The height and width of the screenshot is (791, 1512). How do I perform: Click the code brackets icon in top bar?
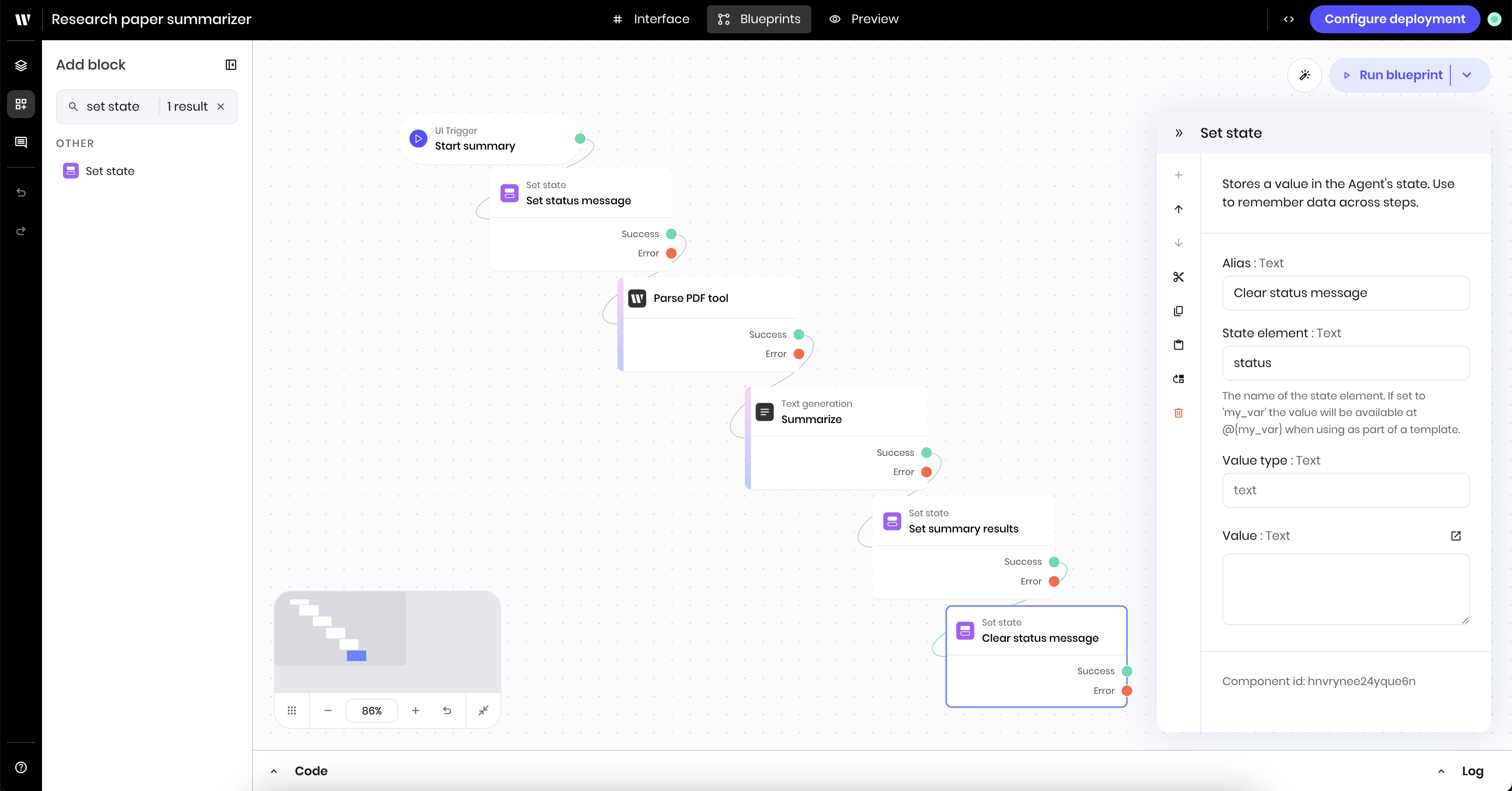pos(1289,19)
